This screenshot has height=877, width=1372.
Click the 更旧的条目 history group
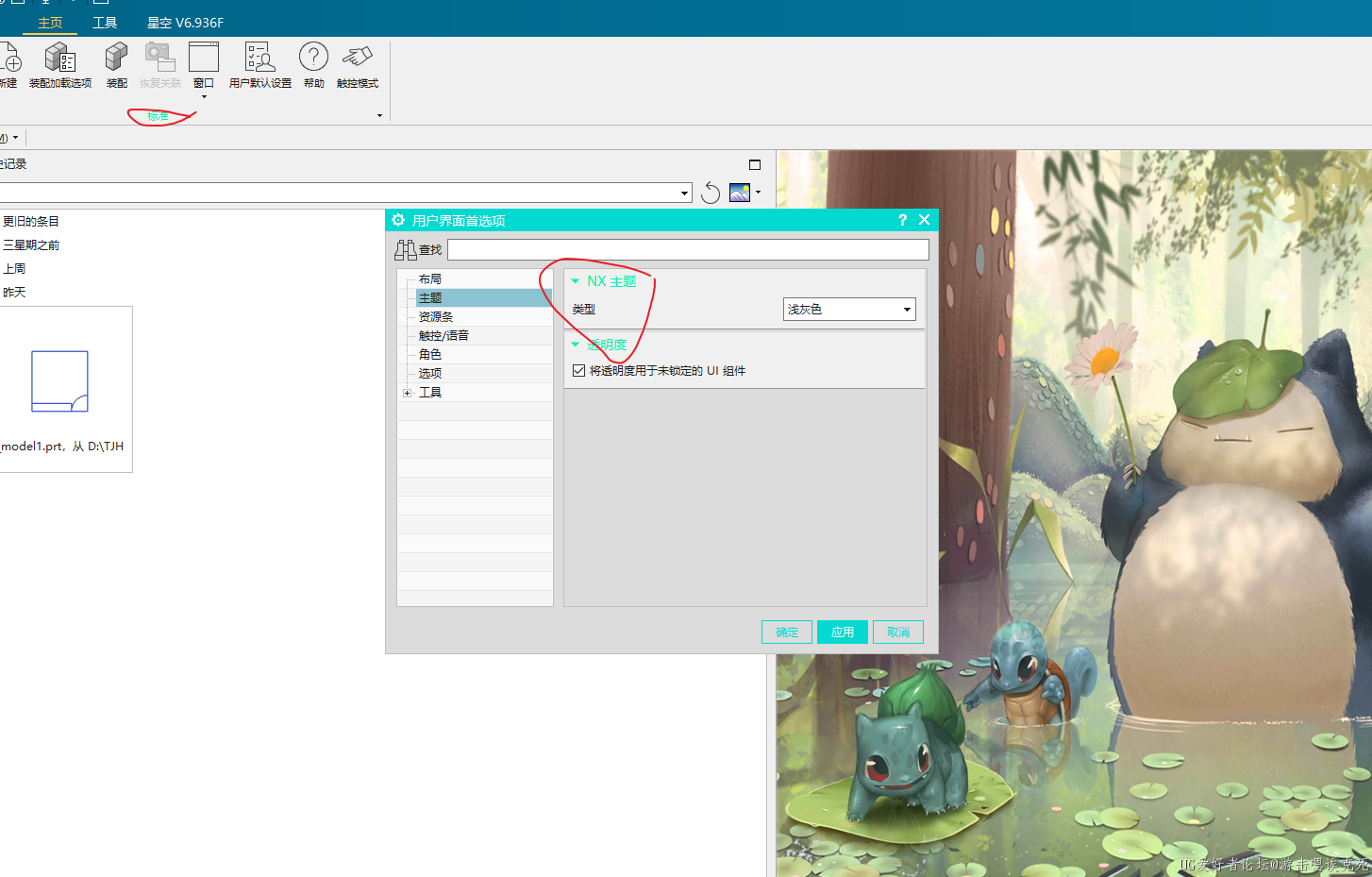(x=30, y=222)
